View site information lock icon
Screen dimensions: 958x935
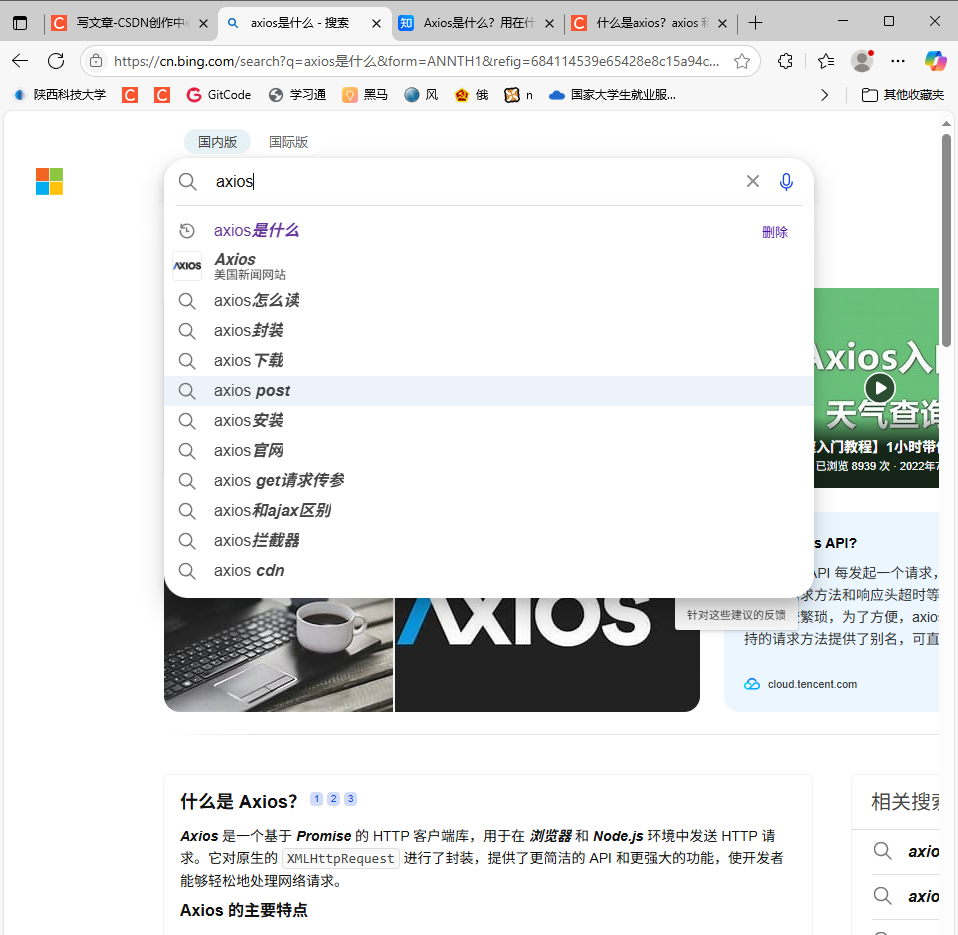(x=96, y=60)
